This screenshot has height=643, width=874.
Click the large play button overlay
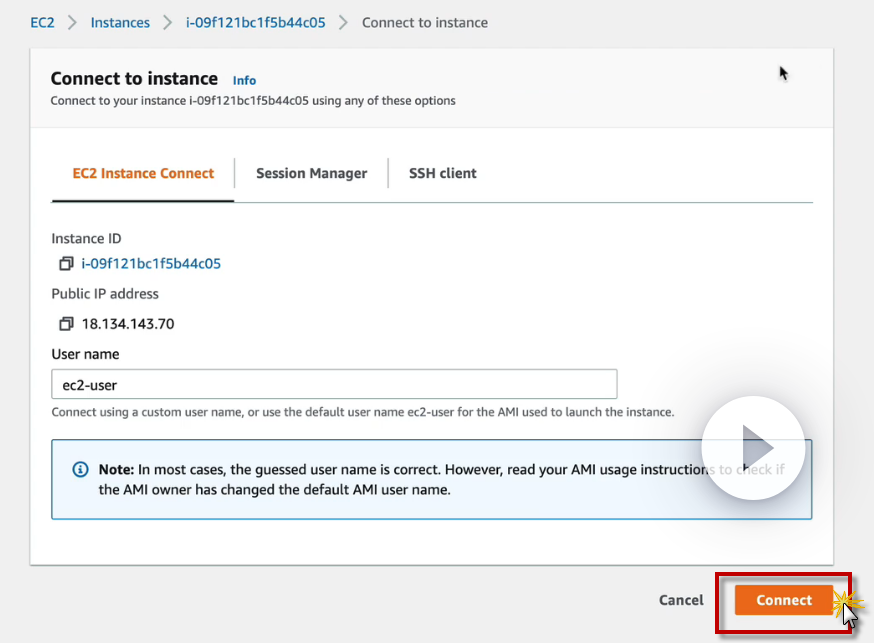[x=753, y=448]
